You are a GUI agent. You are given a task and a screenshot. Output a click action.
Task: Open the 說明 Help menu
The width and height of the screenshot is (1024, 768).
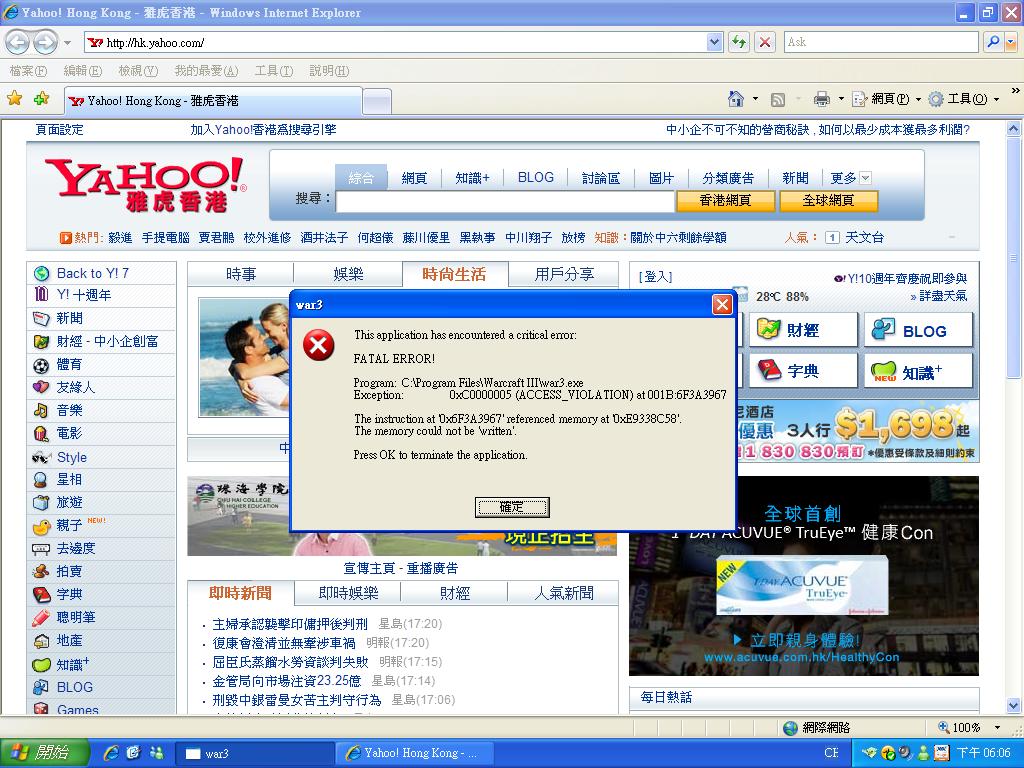tap(329, 71)
